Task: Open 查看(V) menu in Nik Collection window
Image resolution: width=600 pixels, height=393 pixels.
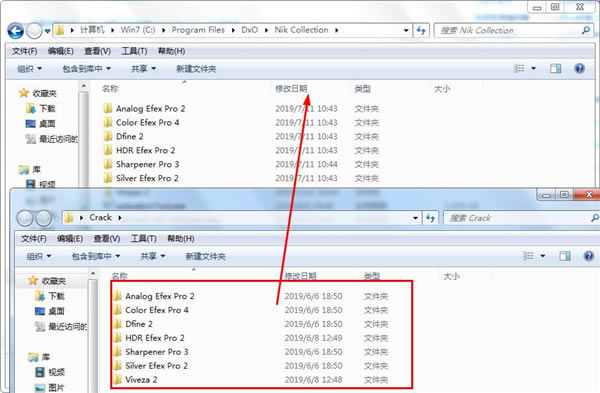Action: click(x=98, y=51)
